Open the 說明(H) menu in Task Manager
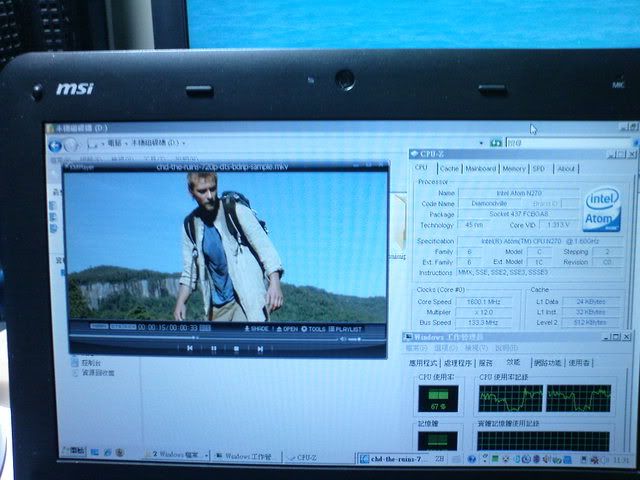The width and height of the screenshot is (640, 480). click(506, 348)
